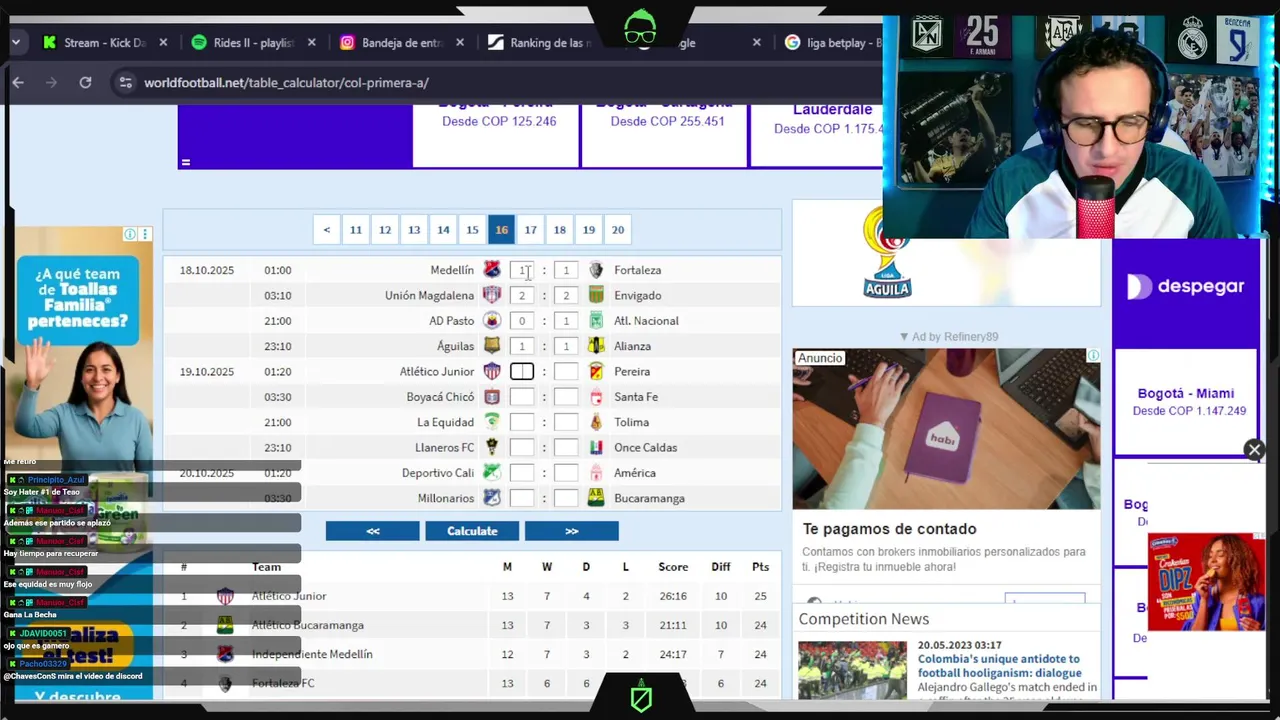The image size is (1280, 720).
Task: Click the Diff column header
Action: [x=721, y=567]
